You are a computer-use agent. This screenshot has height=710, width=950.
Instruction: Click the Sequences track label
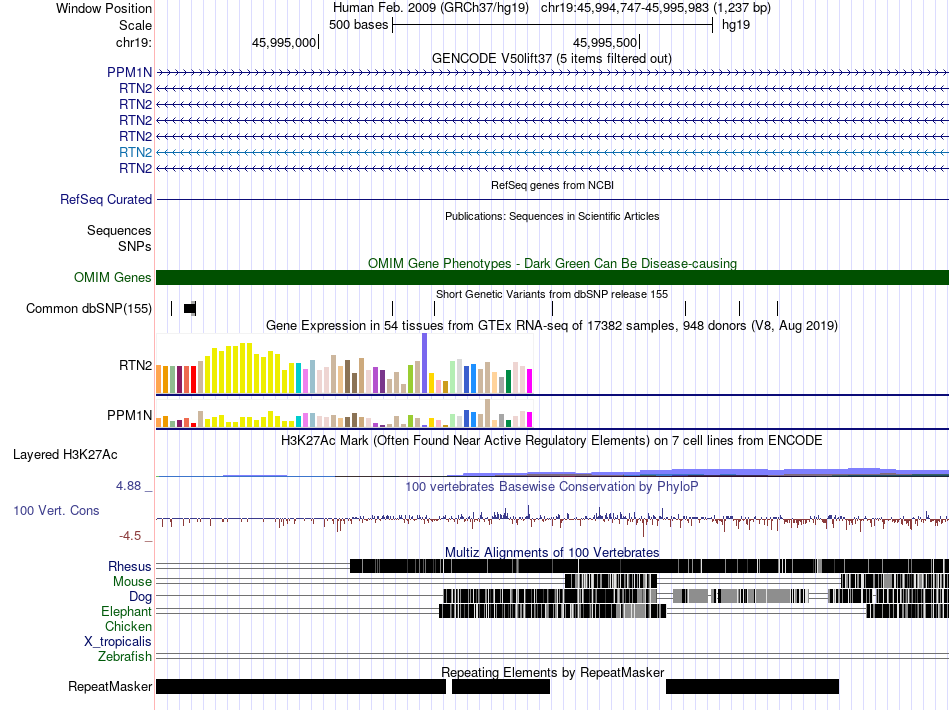click(x=119, y=230)
